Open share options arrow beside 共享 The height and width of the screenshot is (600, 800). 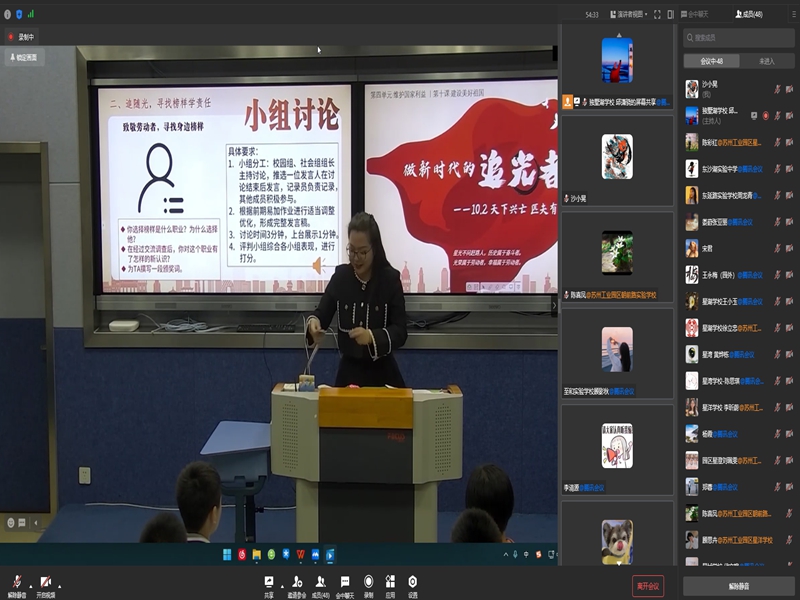point(282,586)
